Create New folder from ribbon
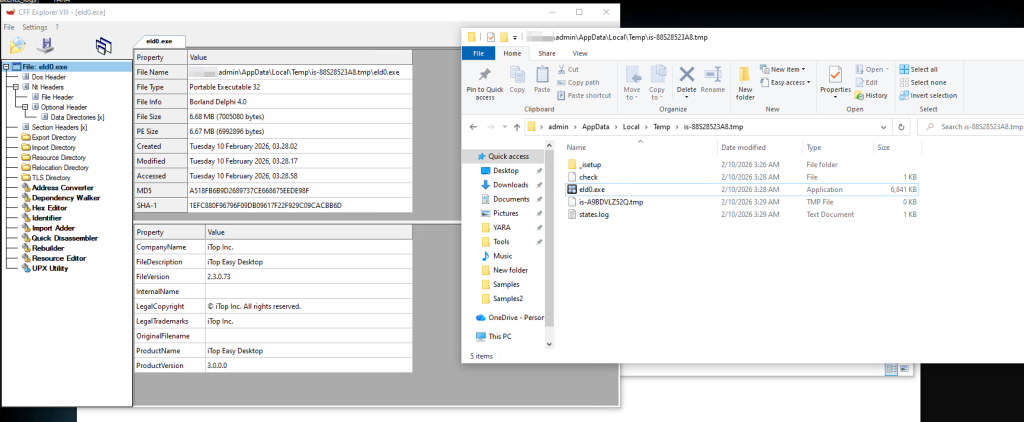1024x422 pixels. (x=745, y=83)
